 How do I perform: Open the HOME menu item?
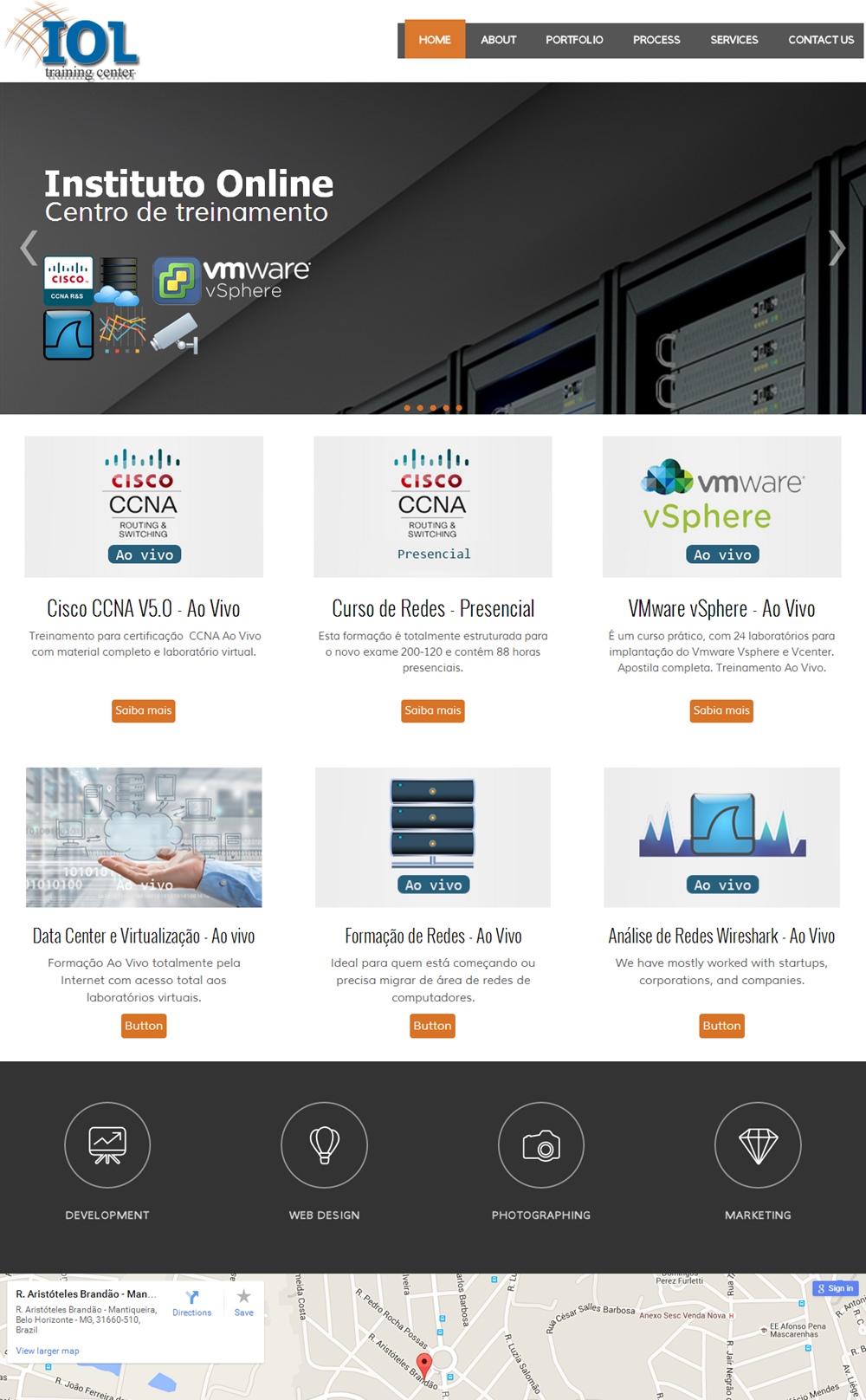435,40
